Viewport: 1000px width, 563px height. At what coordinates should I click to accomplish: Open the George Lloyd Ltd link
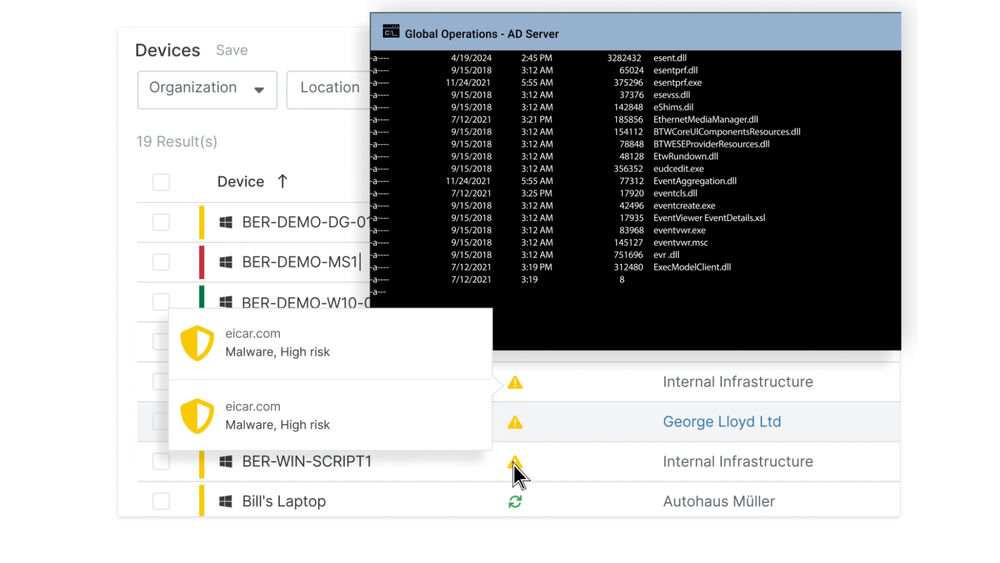[722, 421]
